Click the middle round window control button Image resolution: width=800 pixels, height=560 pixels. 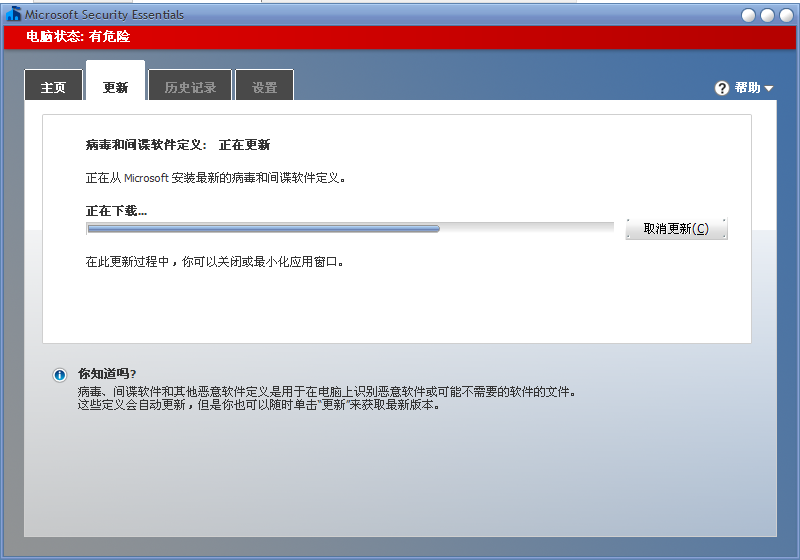767,15
